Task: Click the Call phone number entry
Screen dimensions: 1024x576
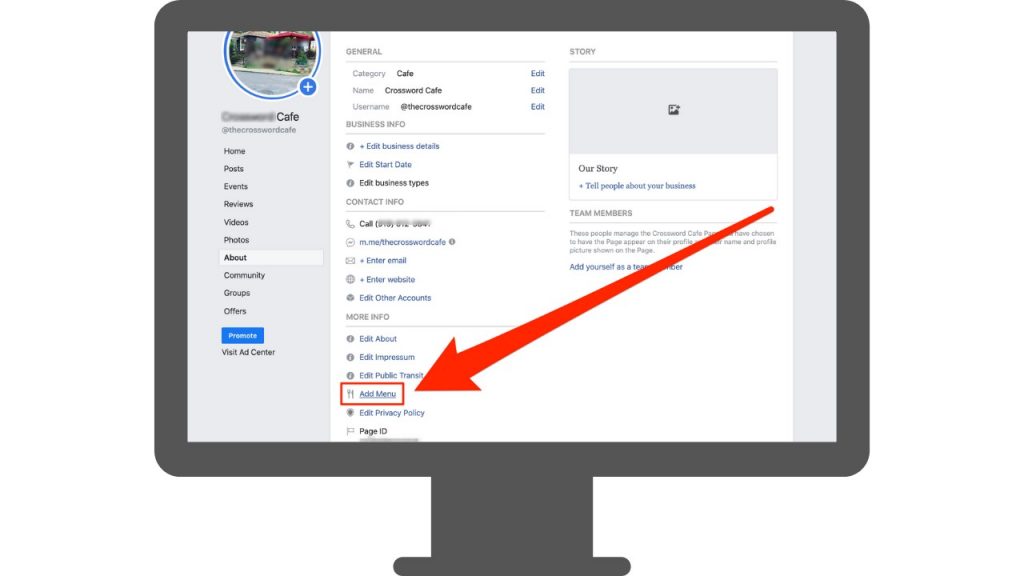Action: (x=394, y=223)
